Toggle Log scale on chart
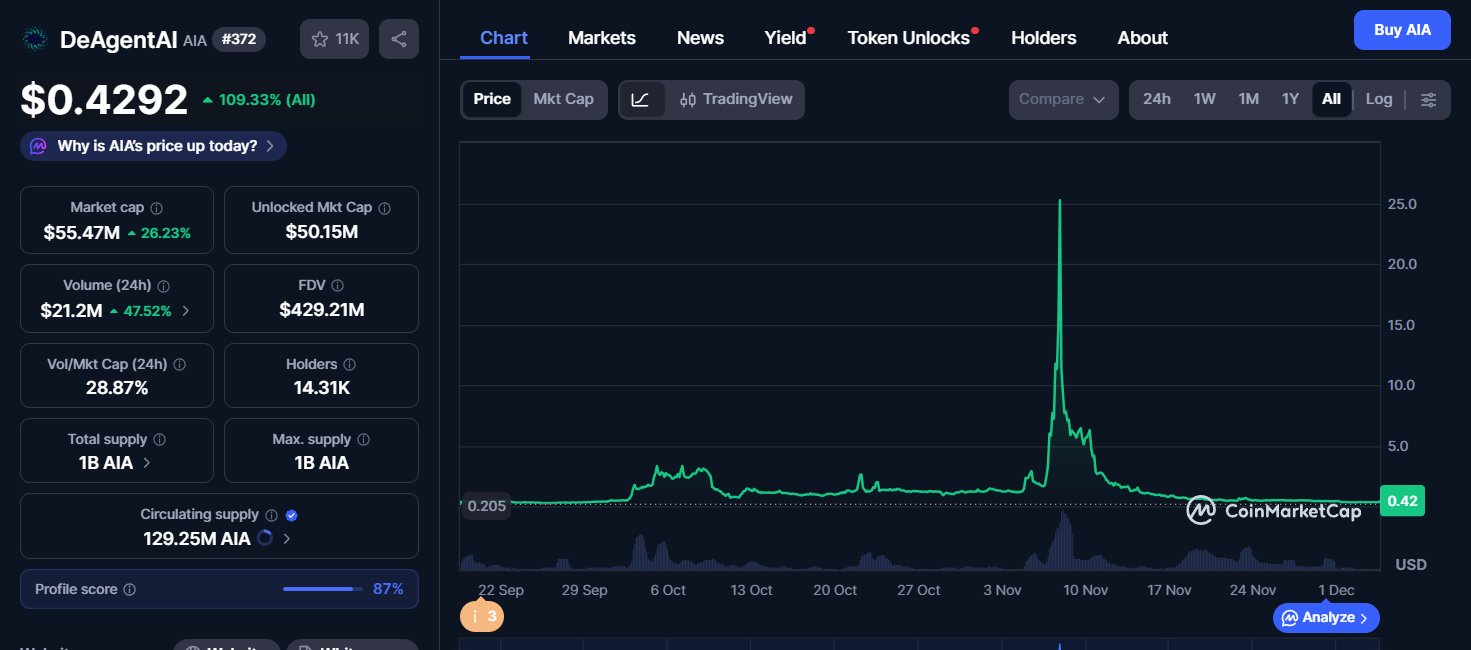This screenshot has height=650, width=1471. 1378,99
